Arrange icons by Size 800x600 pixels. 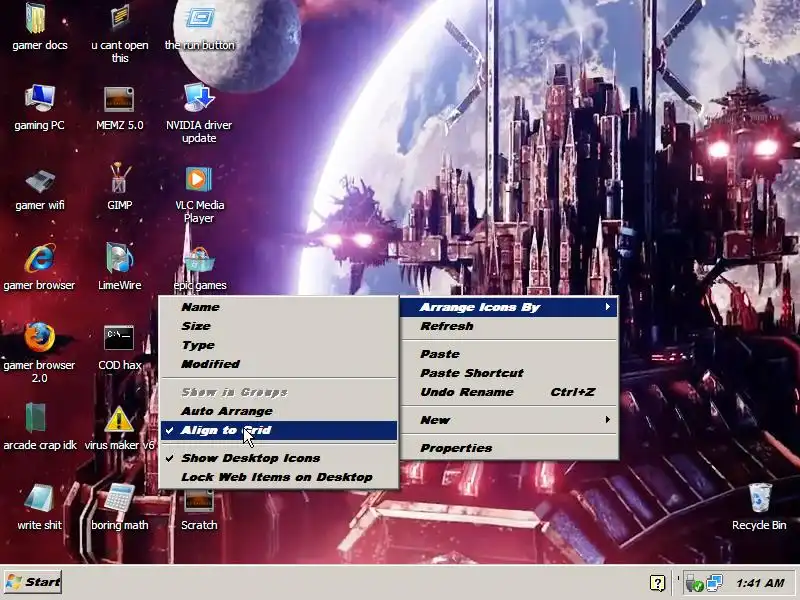(x=279, y=326)
